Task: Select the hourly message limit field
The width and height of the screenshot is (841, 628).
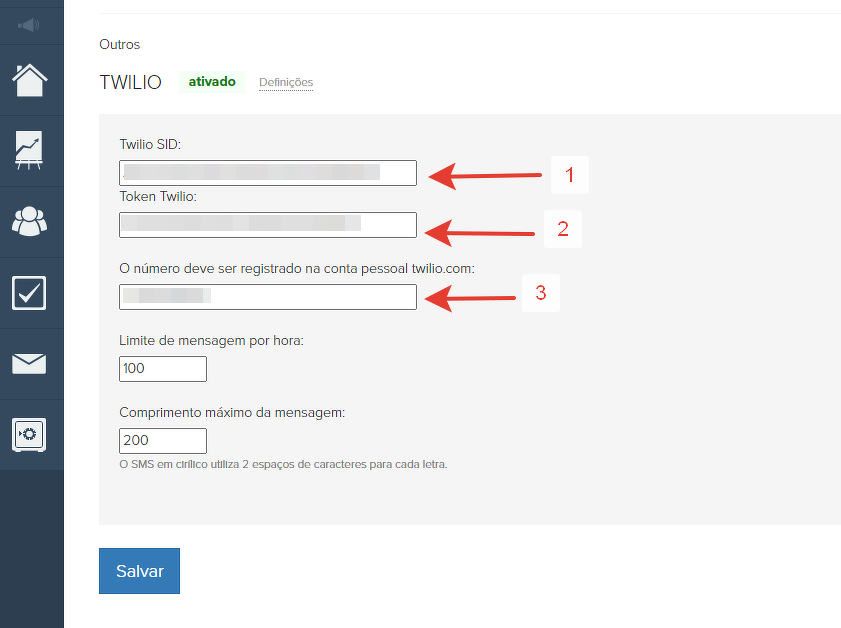Action: pos(162,369)
